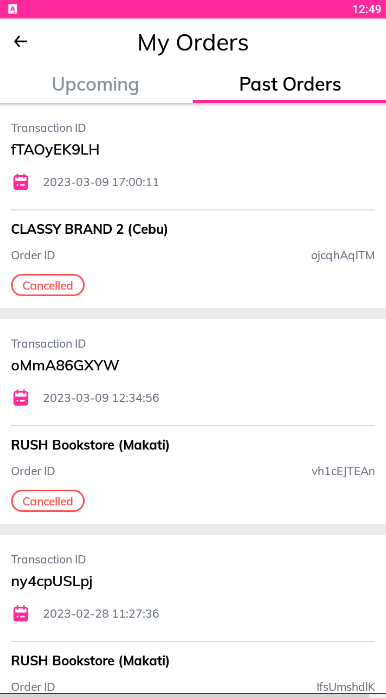Screen dimensions: 386x698
Task: Tap Cancelled badge under order vh1cEJTEAn
Action: tap(48, 501)
